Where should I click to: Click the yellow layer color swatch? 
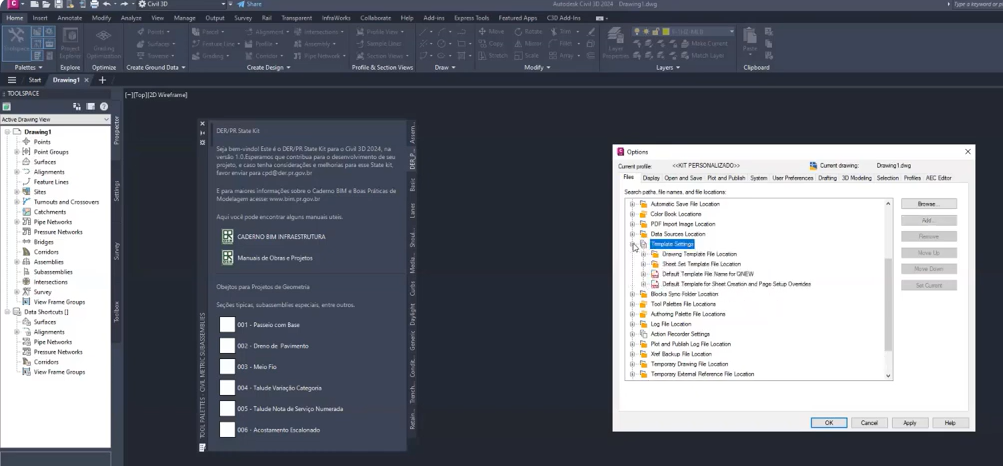click(665, 31)
